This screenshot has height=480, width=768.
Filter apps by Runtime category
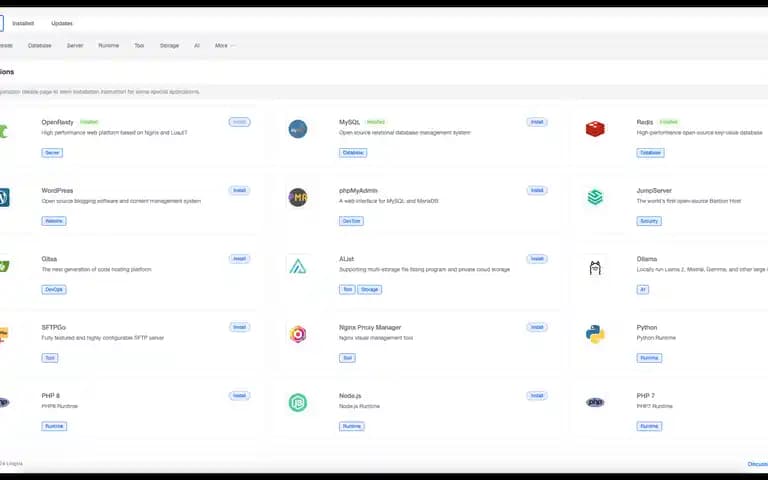[x=109, y=46]
